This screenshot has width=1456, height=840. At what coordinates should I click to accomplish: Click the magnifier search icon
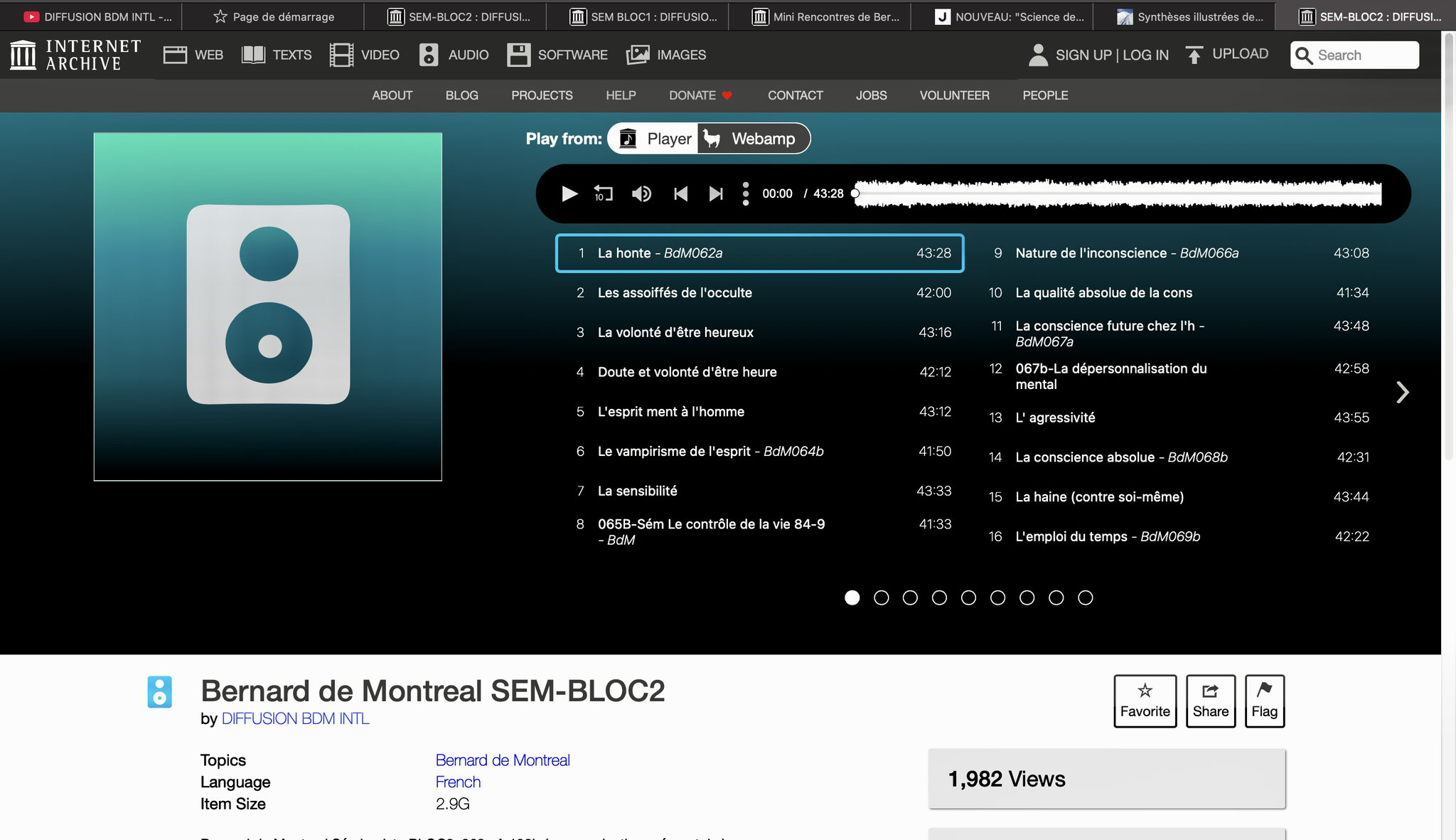pyautogui.click(x=1304, y=55)
